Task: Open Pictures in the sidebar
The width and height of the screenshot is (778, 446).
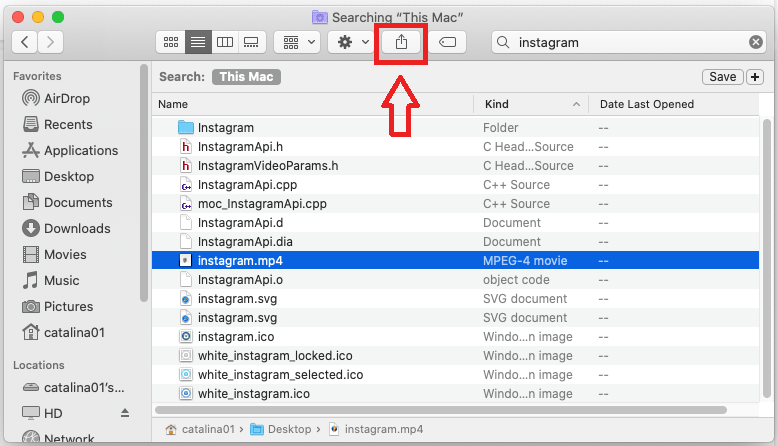Action: coord(58,307)
